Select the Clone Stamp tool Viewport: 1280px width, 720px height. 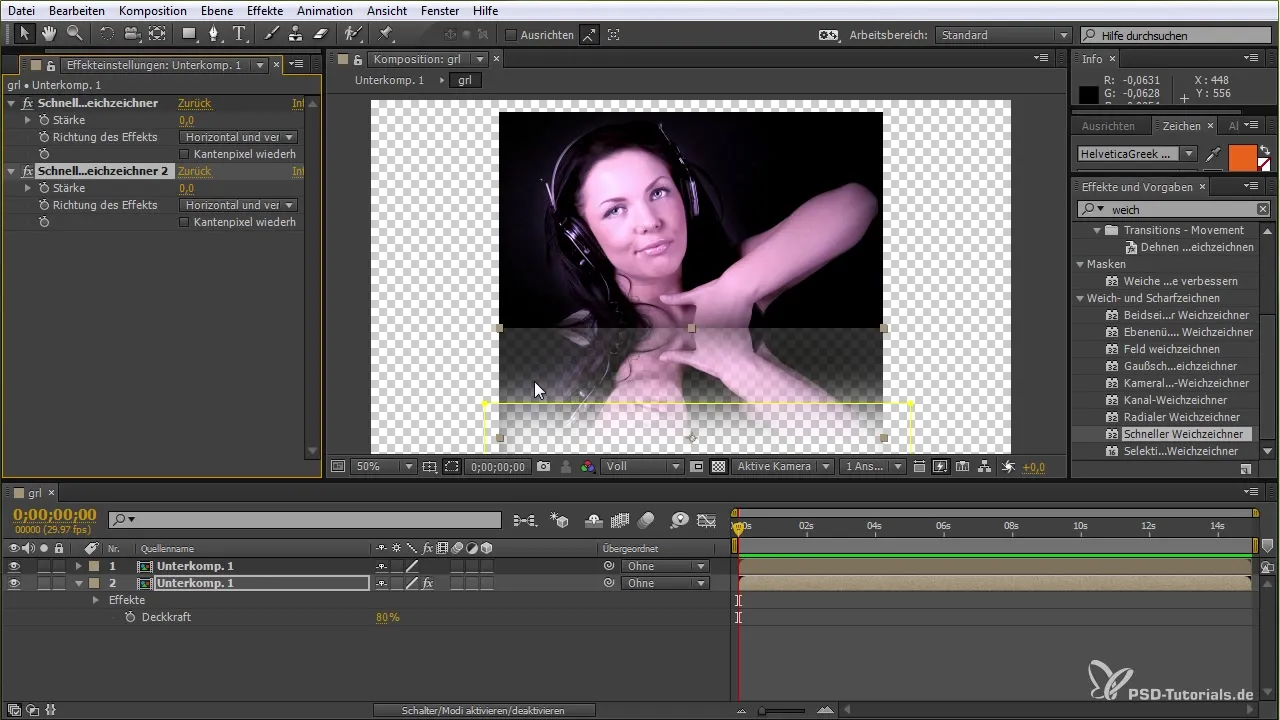296,34
